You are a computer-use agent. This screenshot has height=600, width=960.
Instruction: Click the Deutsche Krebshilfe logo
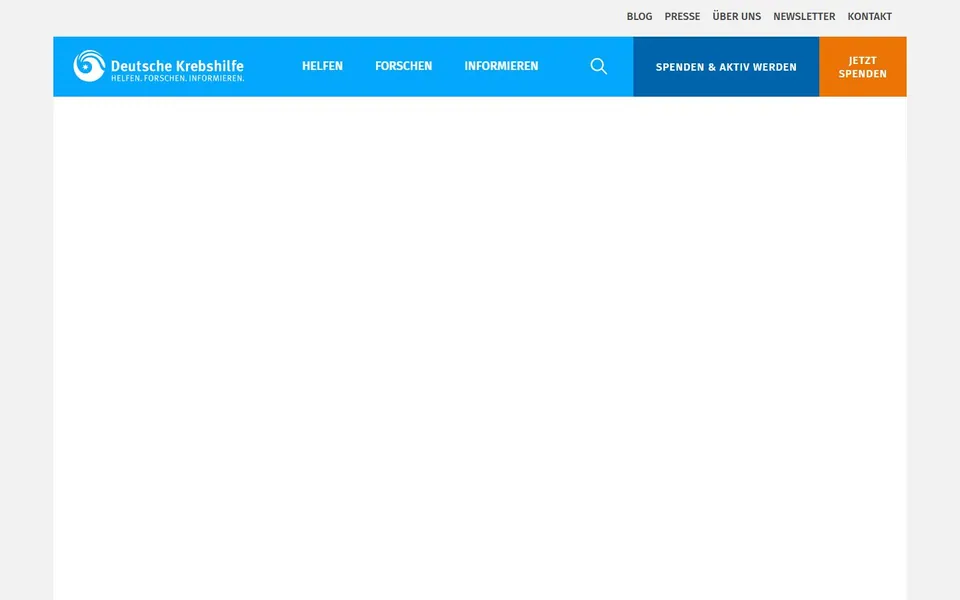pyautogui.click(x=159, y=66)
